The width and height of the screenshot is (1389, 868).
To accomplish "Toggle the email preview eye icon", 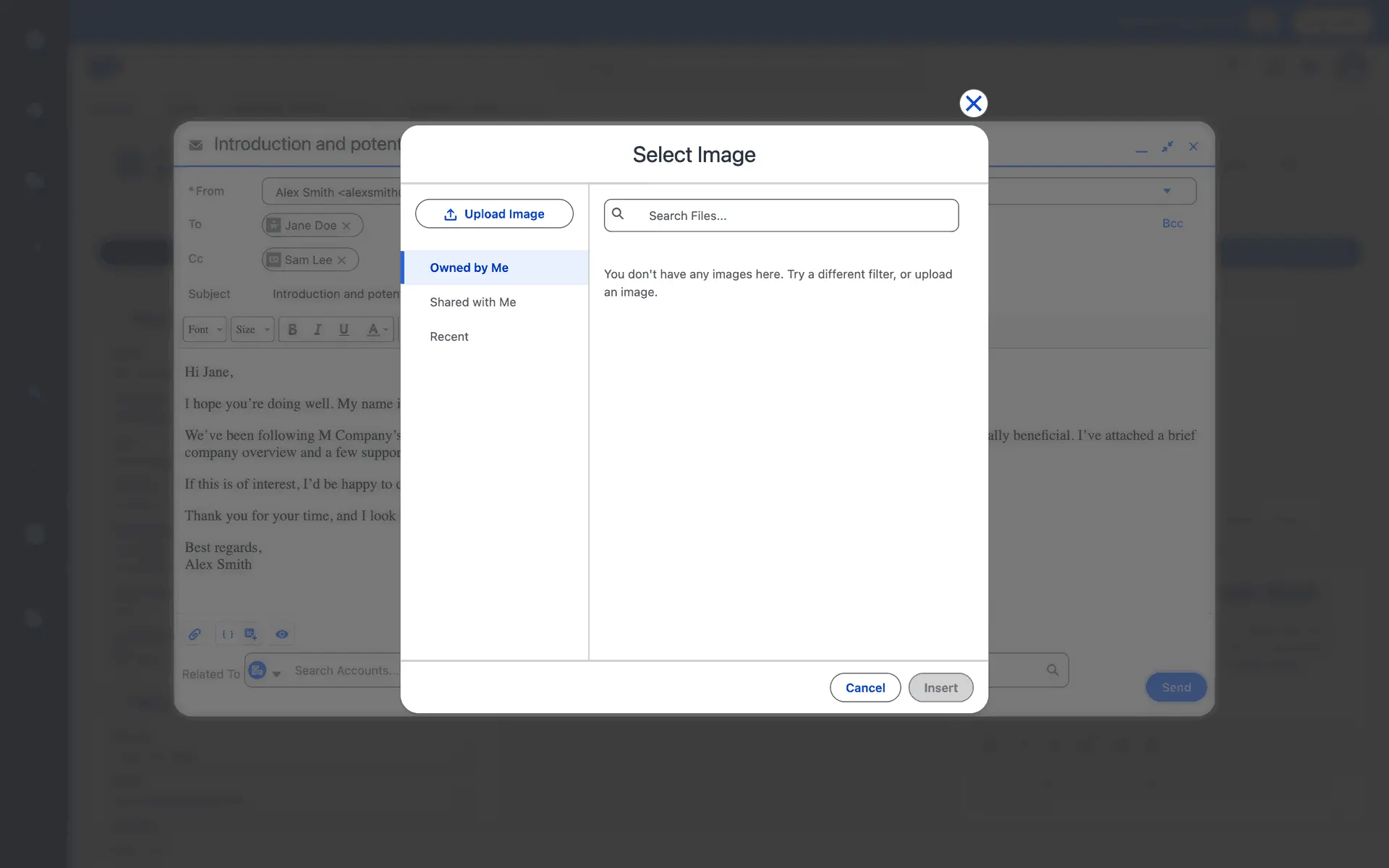I will tap(281, 634).
